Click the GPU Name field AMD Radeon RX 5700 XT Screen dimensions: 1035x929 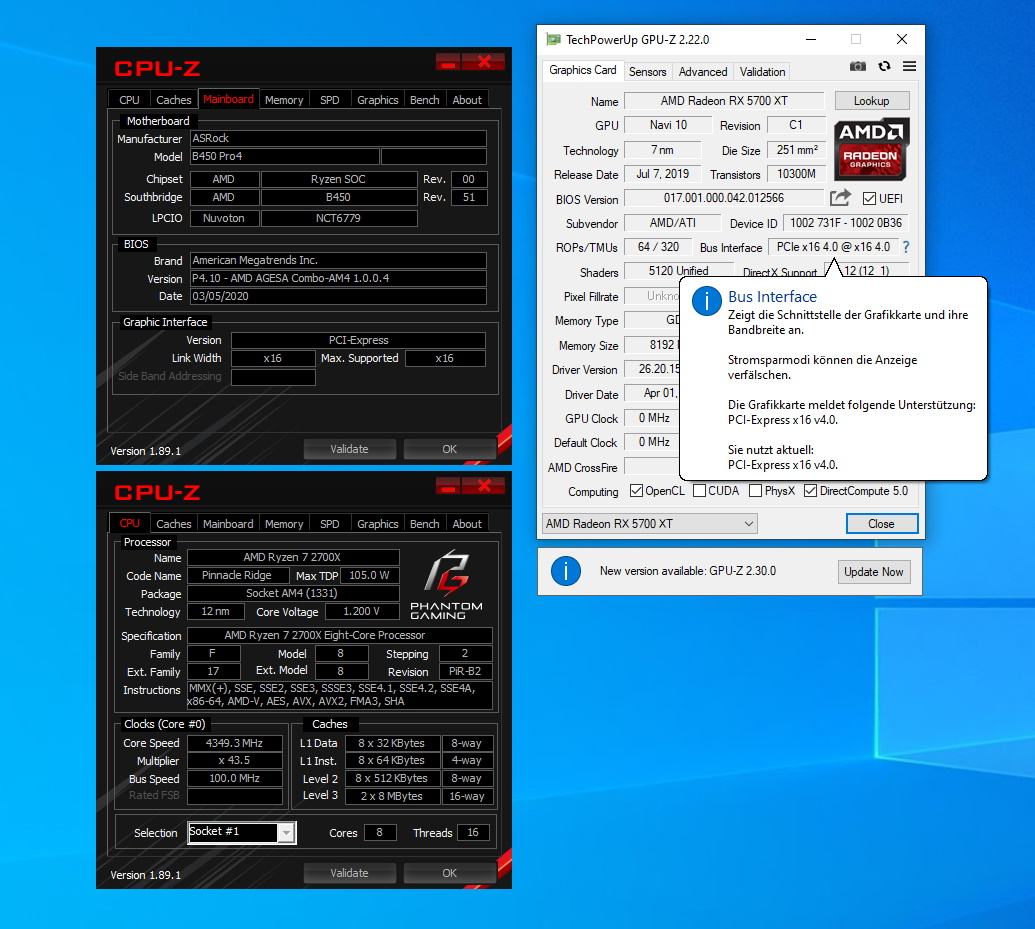(x=724, y=101)
